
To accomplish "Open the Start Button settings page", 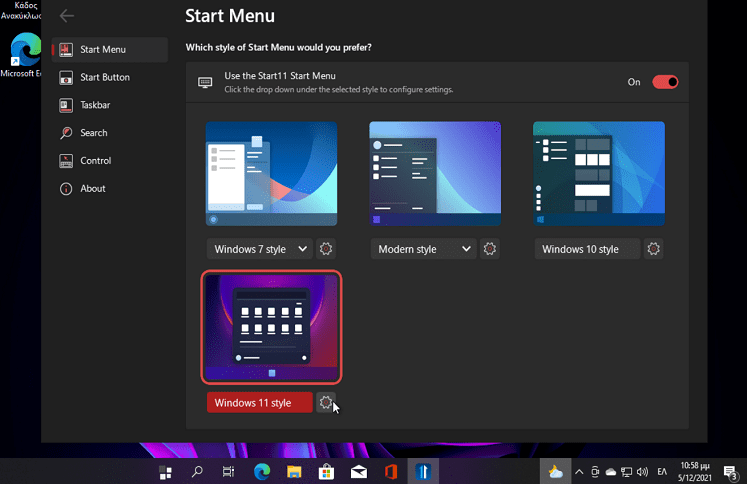I will click(x=110, y=77).
